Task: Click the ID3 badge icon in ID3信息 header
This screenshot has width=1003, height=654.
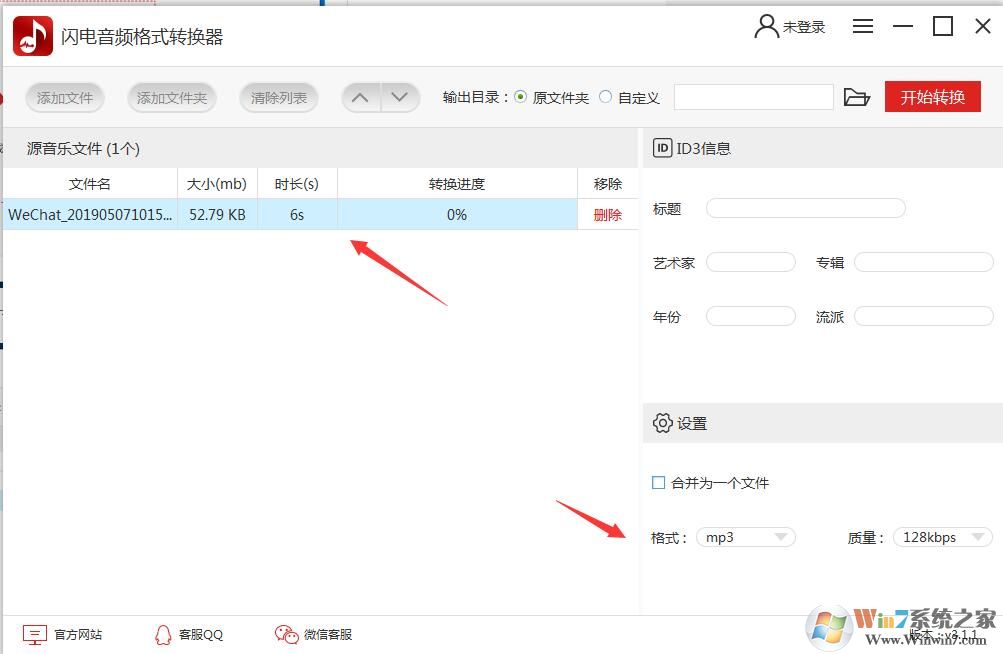Action: pos(662,147)
